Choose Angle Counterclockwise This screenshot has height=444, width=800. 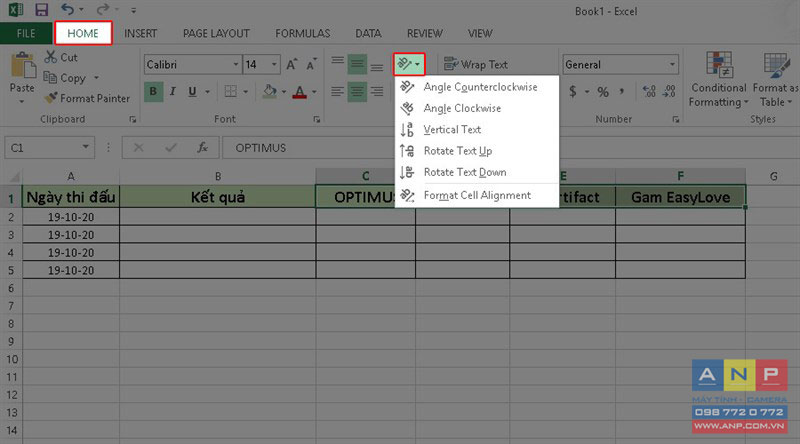coord(477,87)
